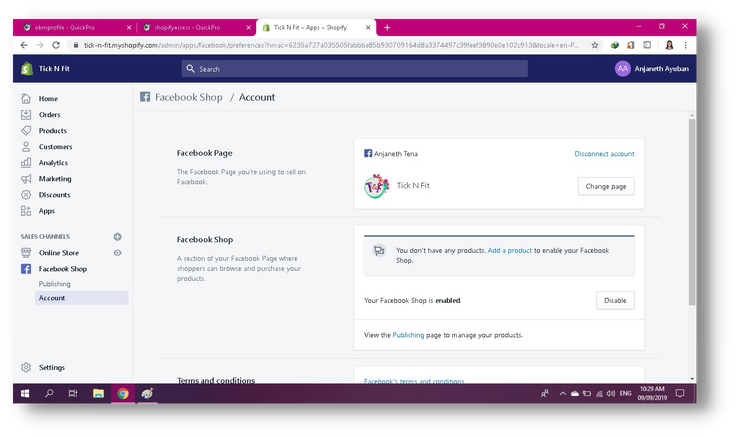
Task: Reload the page in Chrome
Action: (x=56, y=45)
